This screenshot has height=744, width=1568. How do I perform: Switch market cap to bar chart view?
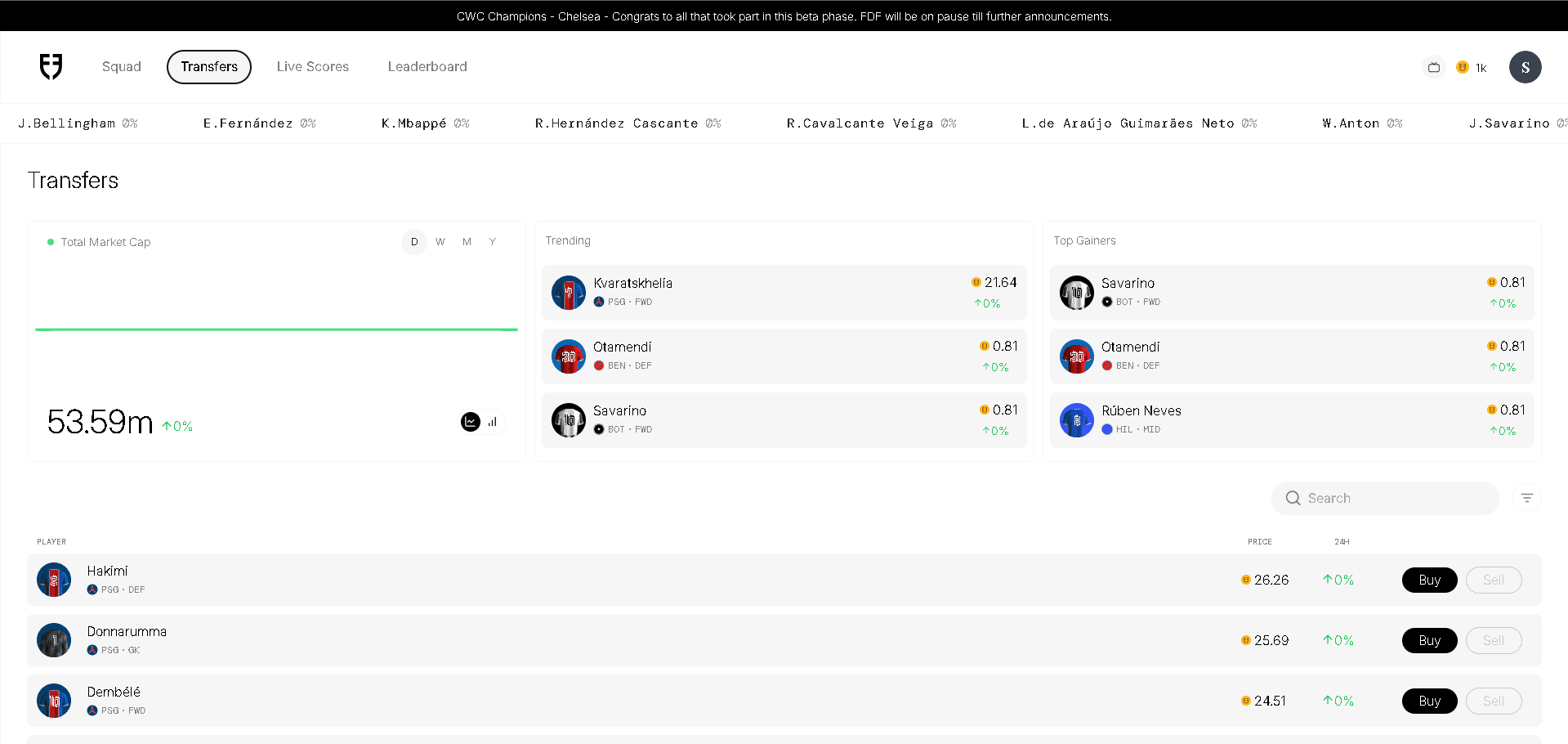[493, 422]
